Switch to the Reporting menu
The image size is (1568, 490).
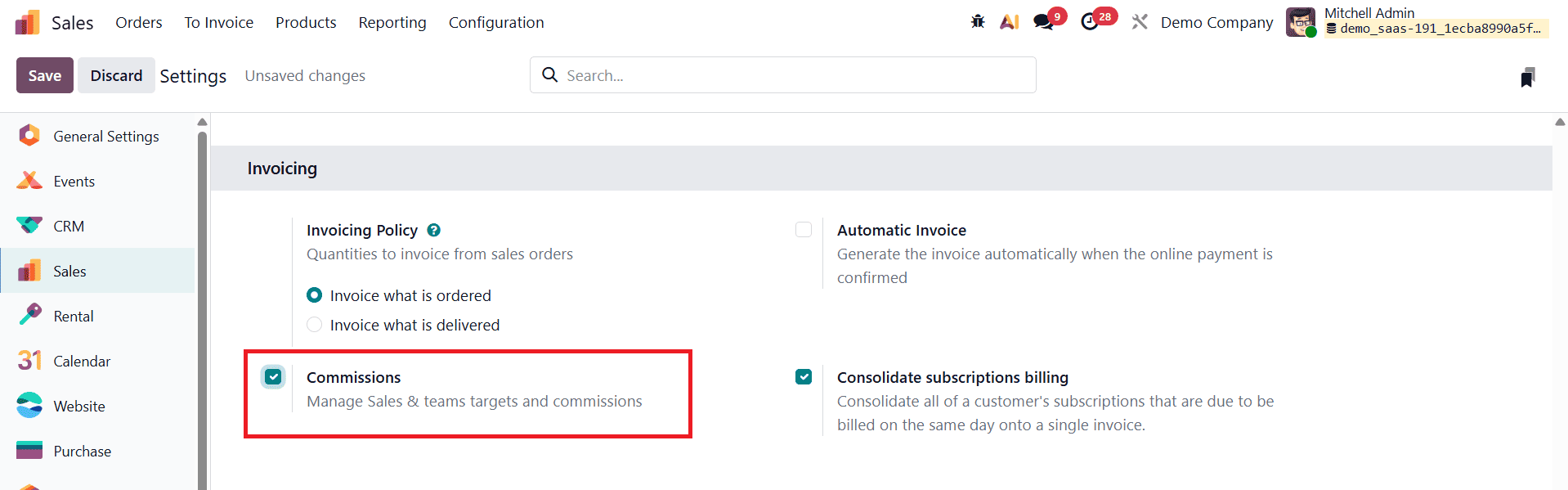click(x=392, y=22)
